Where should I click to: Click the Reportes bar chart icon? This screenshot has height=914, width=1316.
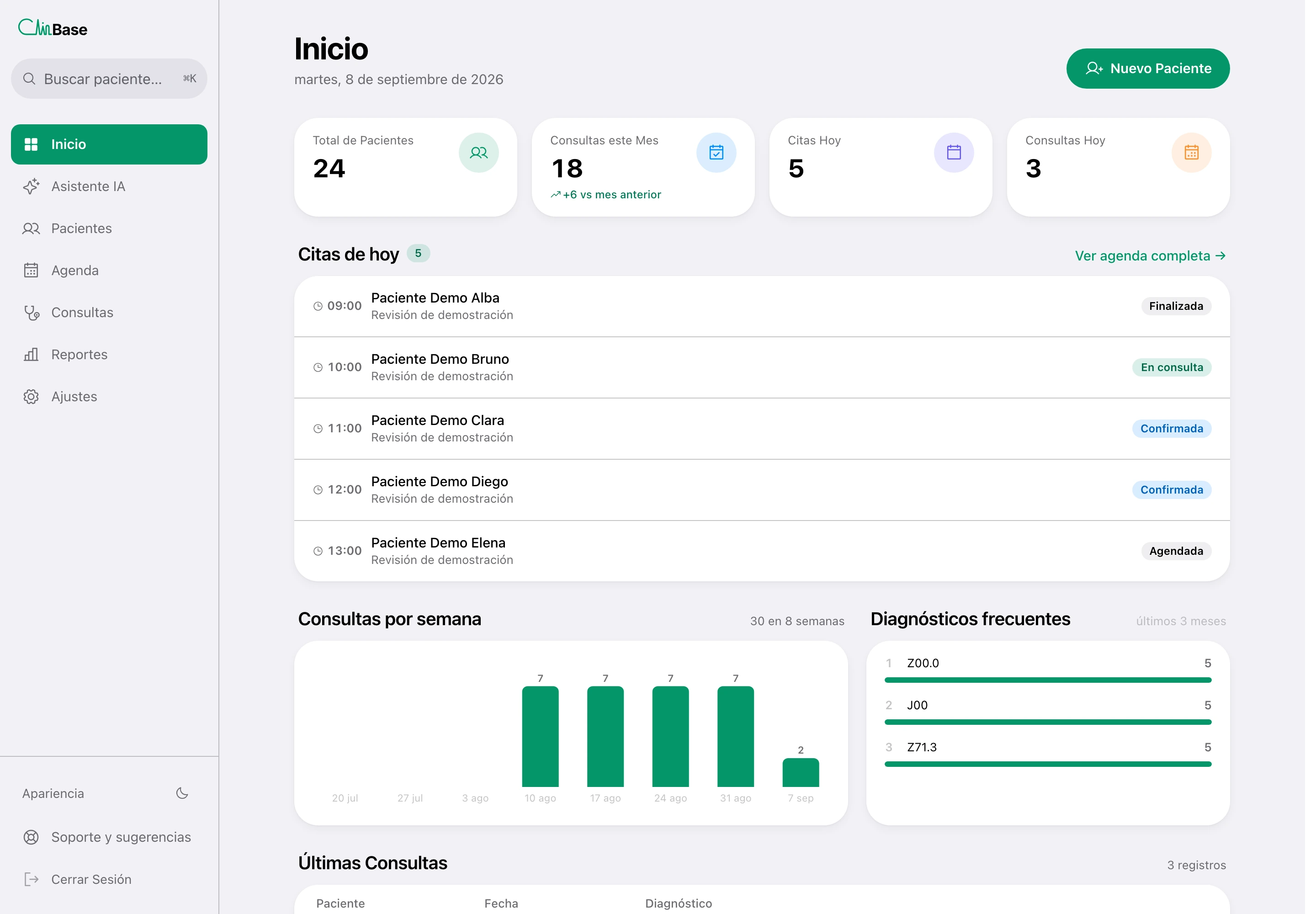[31, 355]
